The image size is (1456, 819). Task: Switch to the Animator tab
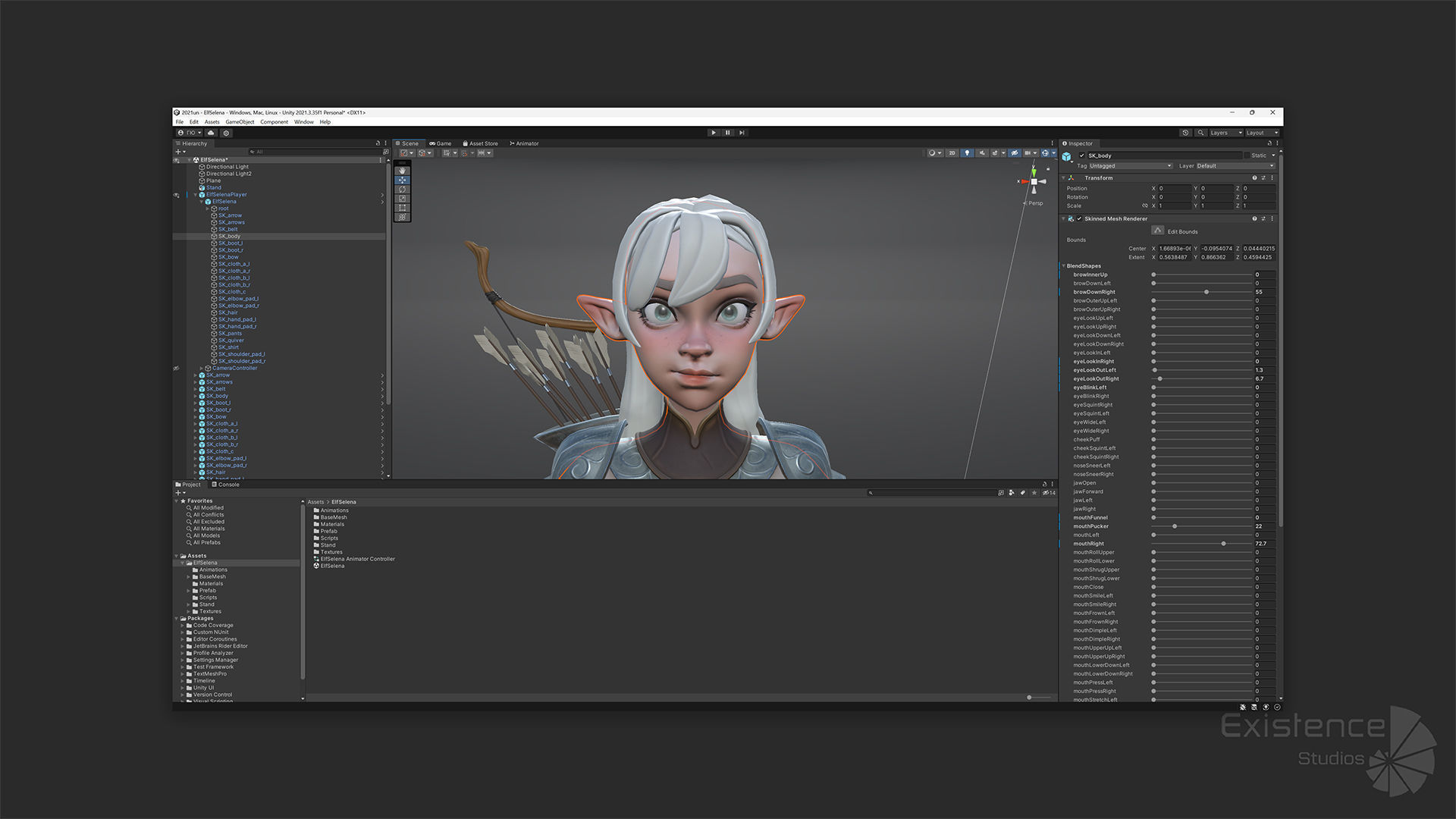(524, 143)
